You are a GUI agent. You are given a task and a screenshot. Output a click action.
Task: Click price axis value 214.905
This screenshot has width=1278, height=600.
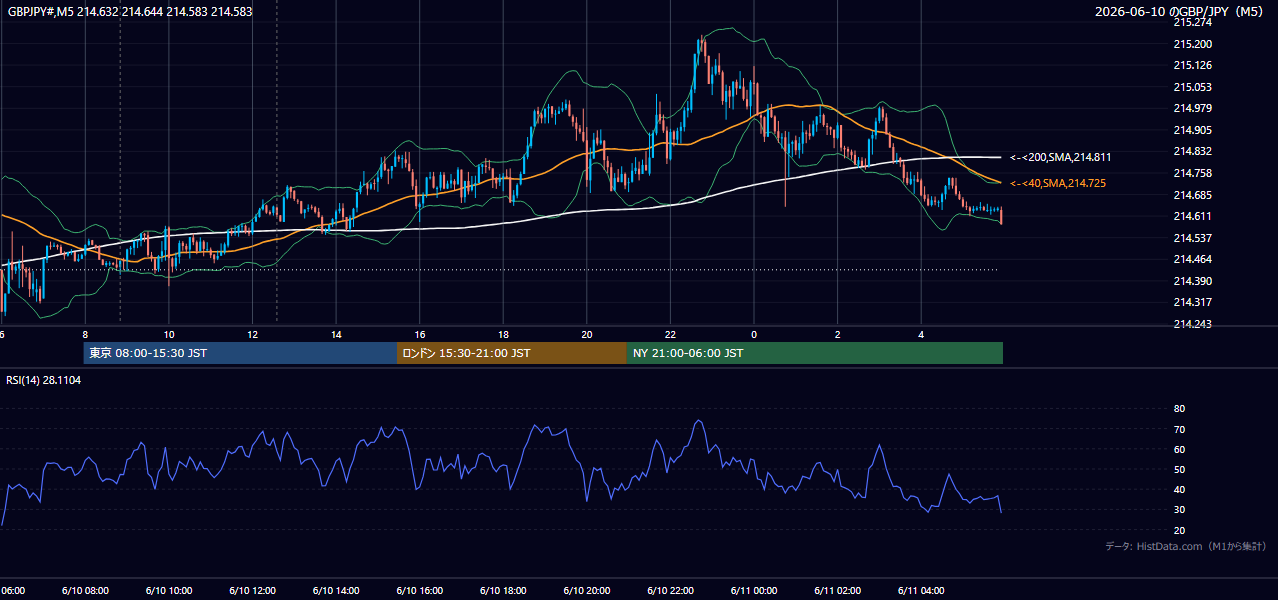(1192, 130)
